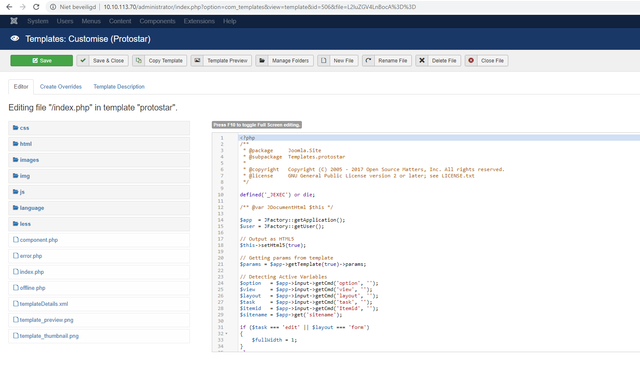Click the file icon beside error.php

click(x=16, y=255)
